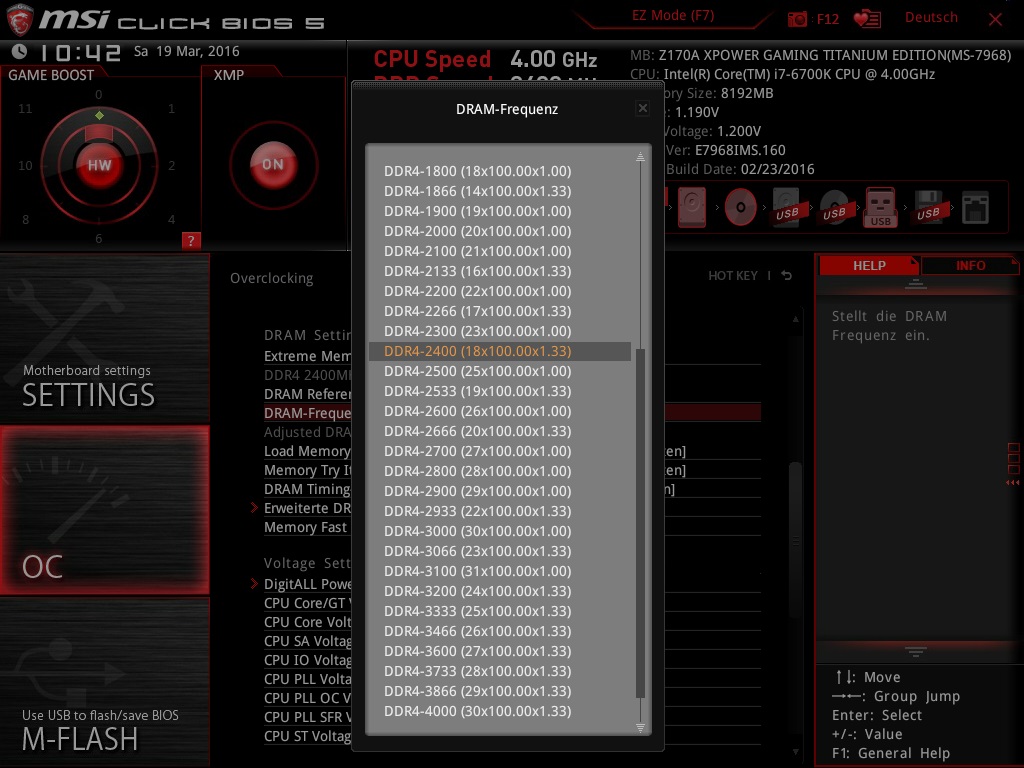The image size is (1024, 768).
Task: Open CPU SA Voltage setting row
Action: 307,641
